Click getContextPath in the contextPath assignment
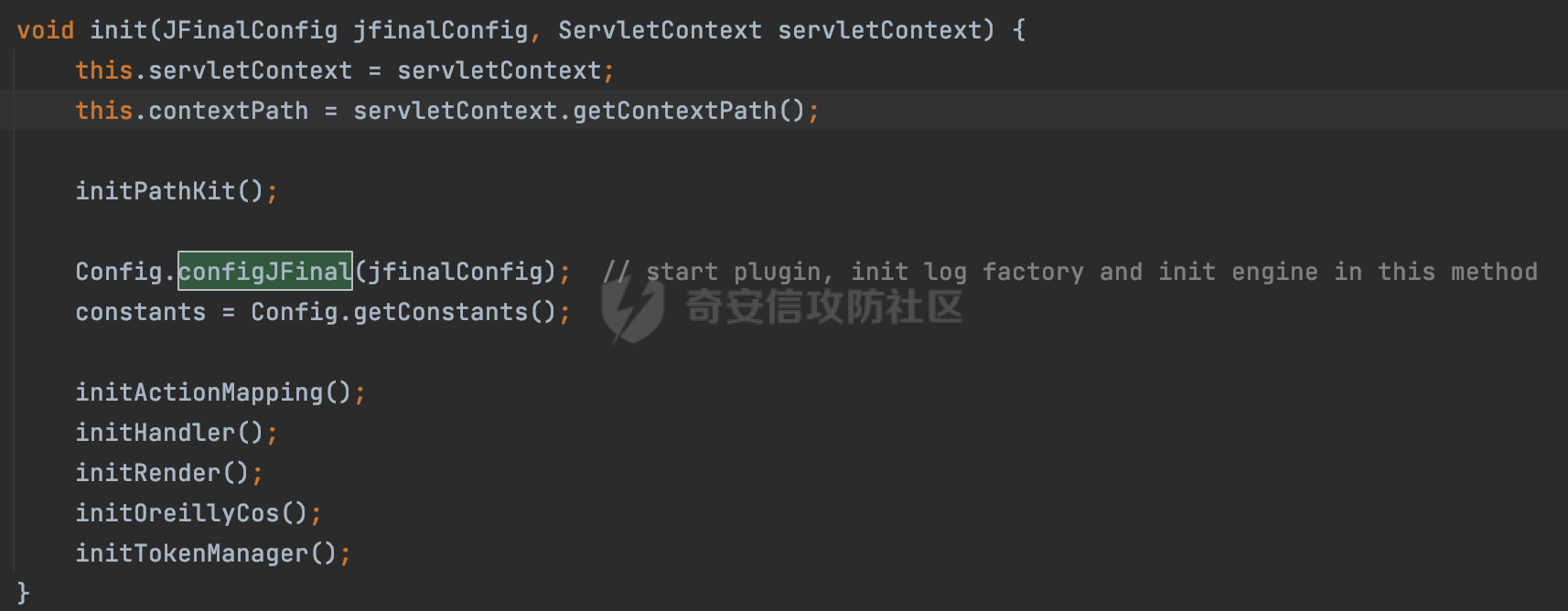This screenshot has width=1568, height=611. point(674,111)
